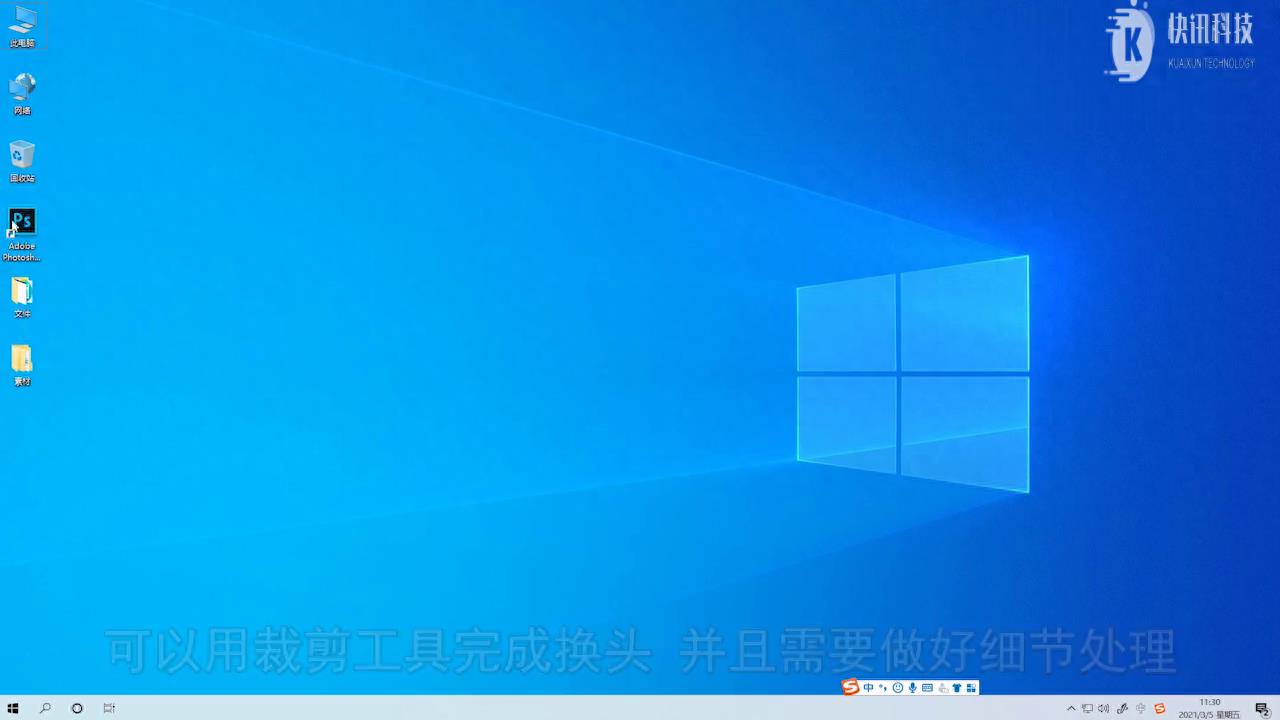Open soft keyboard on IME bar
1280x720 pixels.
[927, 688]
